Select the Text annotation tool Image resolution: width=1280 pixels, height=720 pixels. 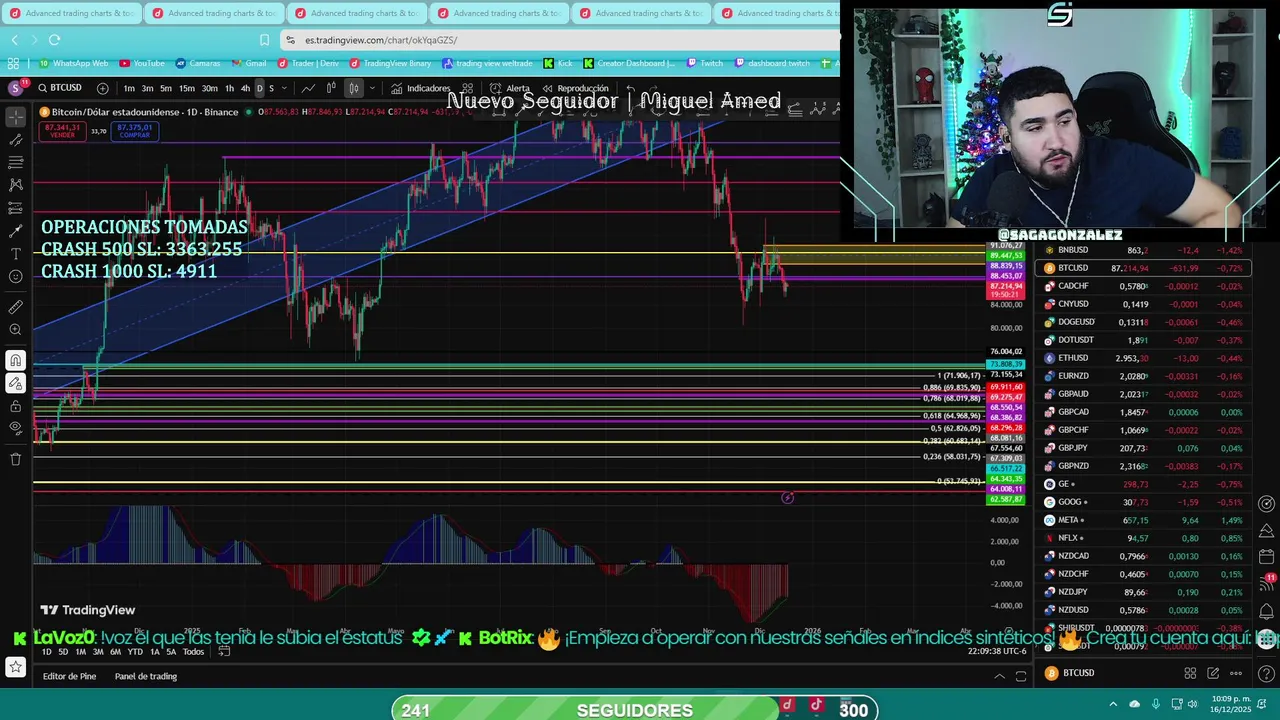15,254
